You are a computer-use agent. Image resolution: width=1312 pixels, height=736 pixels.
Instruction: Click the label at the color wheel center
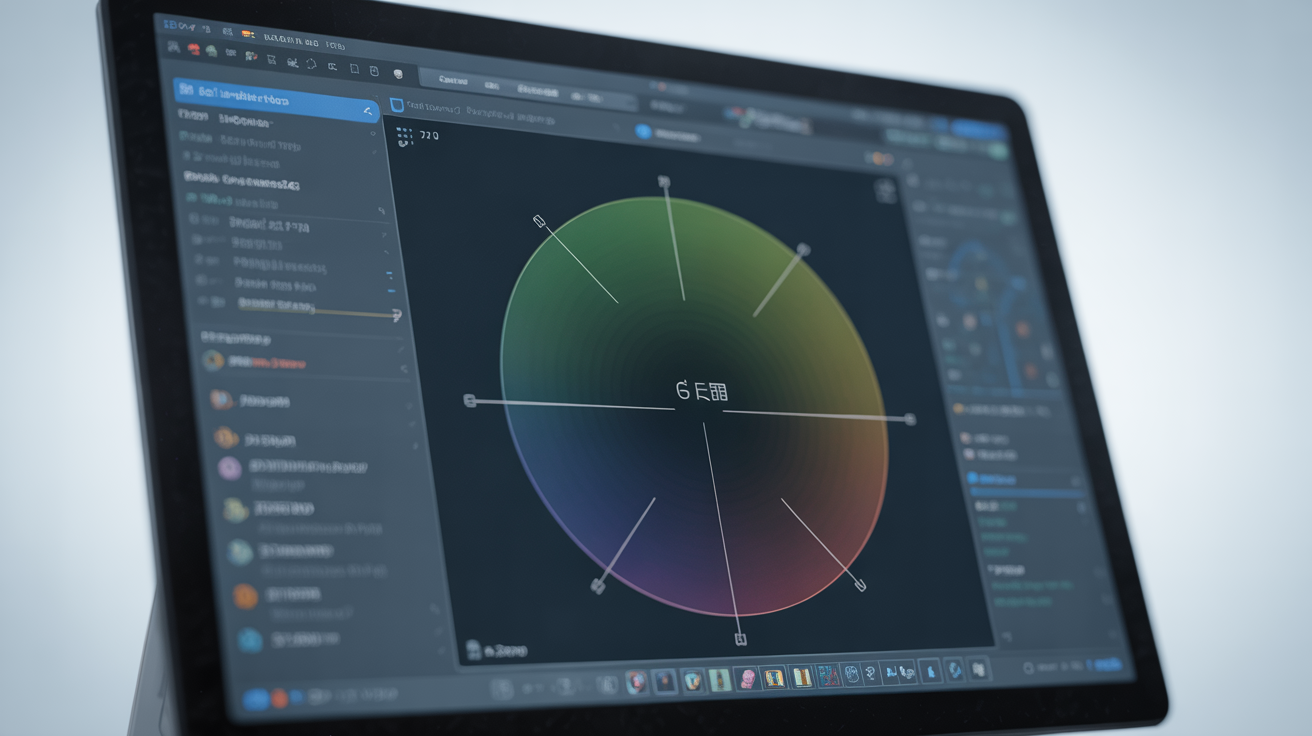pos(702,391)
